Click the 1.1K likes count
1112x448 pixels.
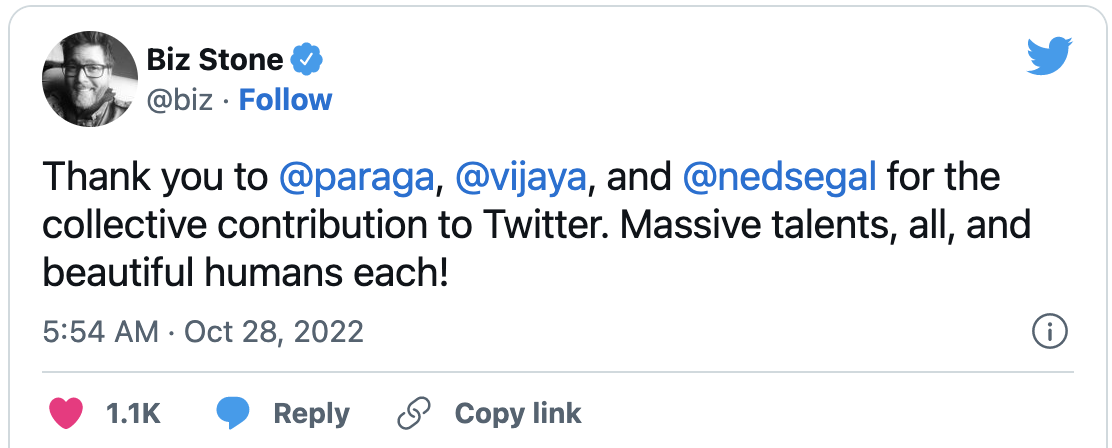132,413
